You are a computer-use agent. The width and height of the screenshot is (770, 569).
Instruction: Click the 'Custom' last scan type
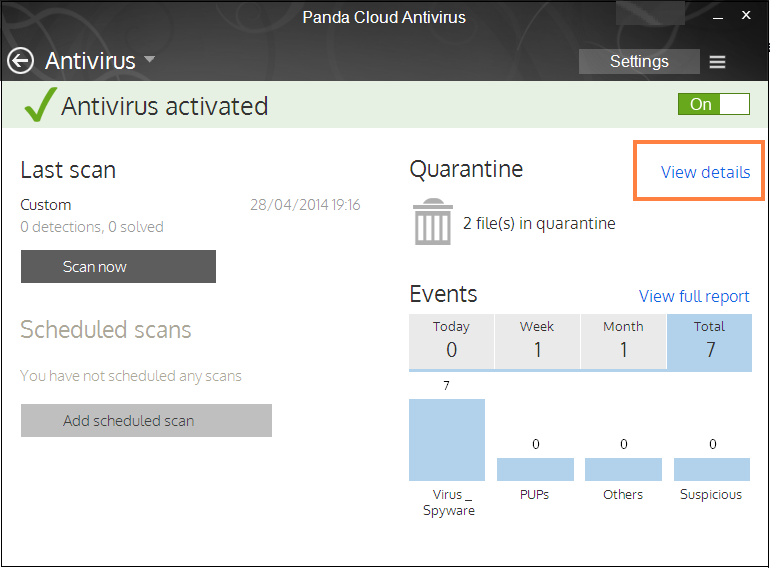[46, 205]
